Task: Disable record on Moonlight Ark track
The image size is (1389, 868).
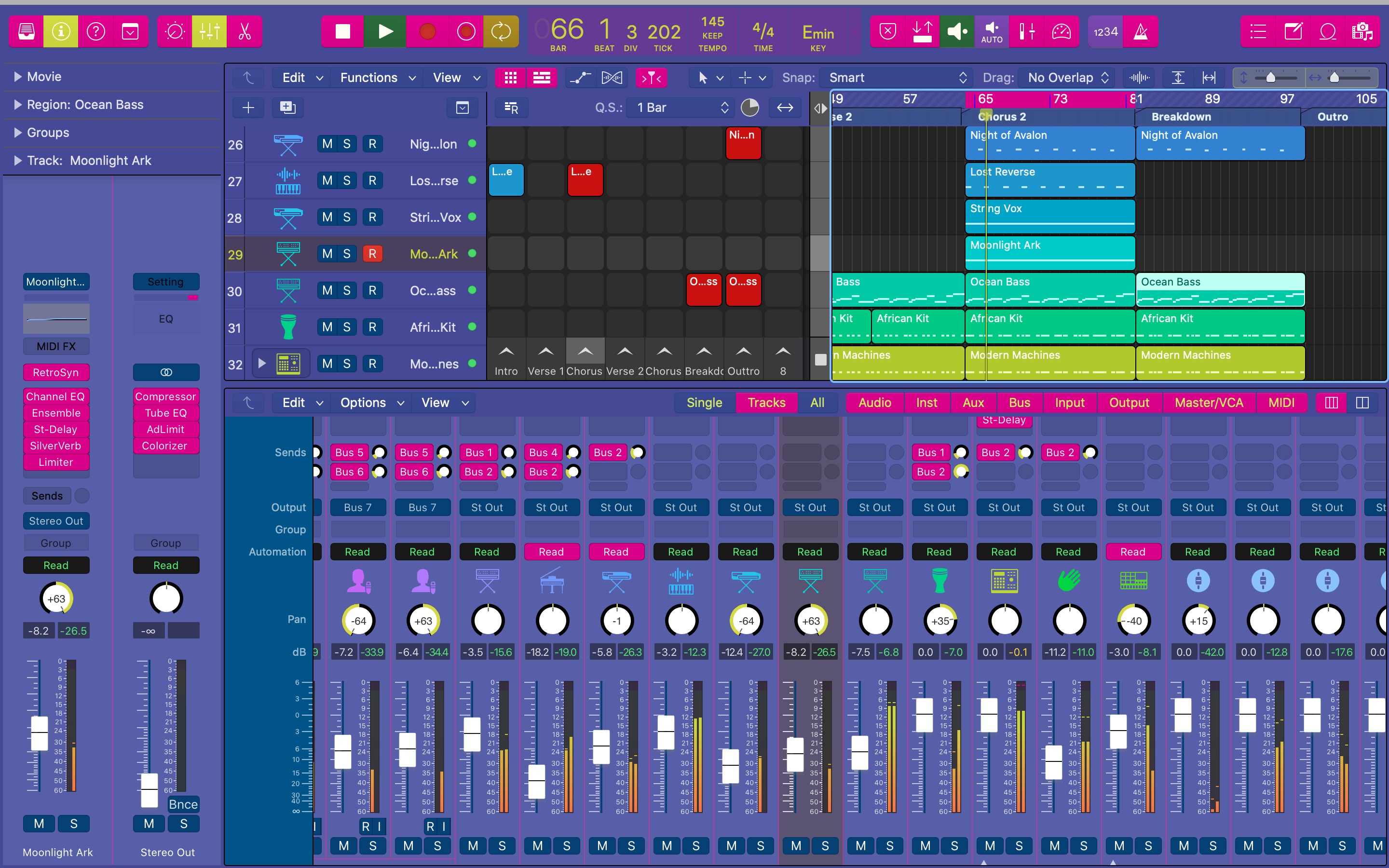Action: (372, 254)
